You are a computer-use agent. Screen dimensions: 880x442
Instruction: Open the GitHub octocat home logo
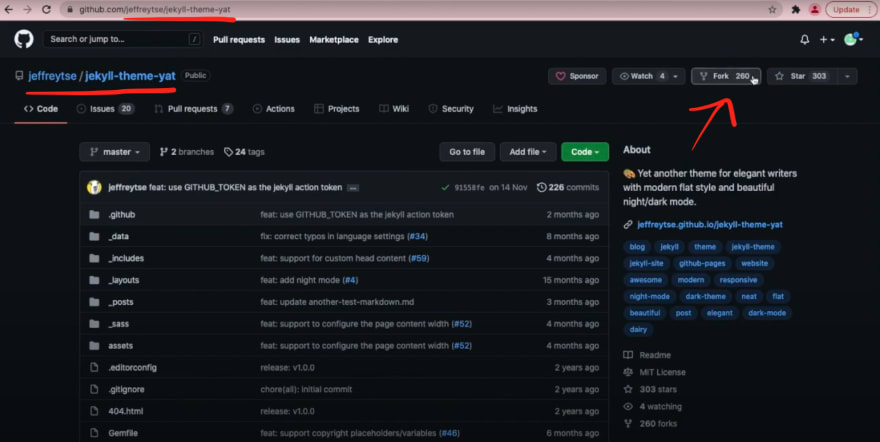point(24,39)
